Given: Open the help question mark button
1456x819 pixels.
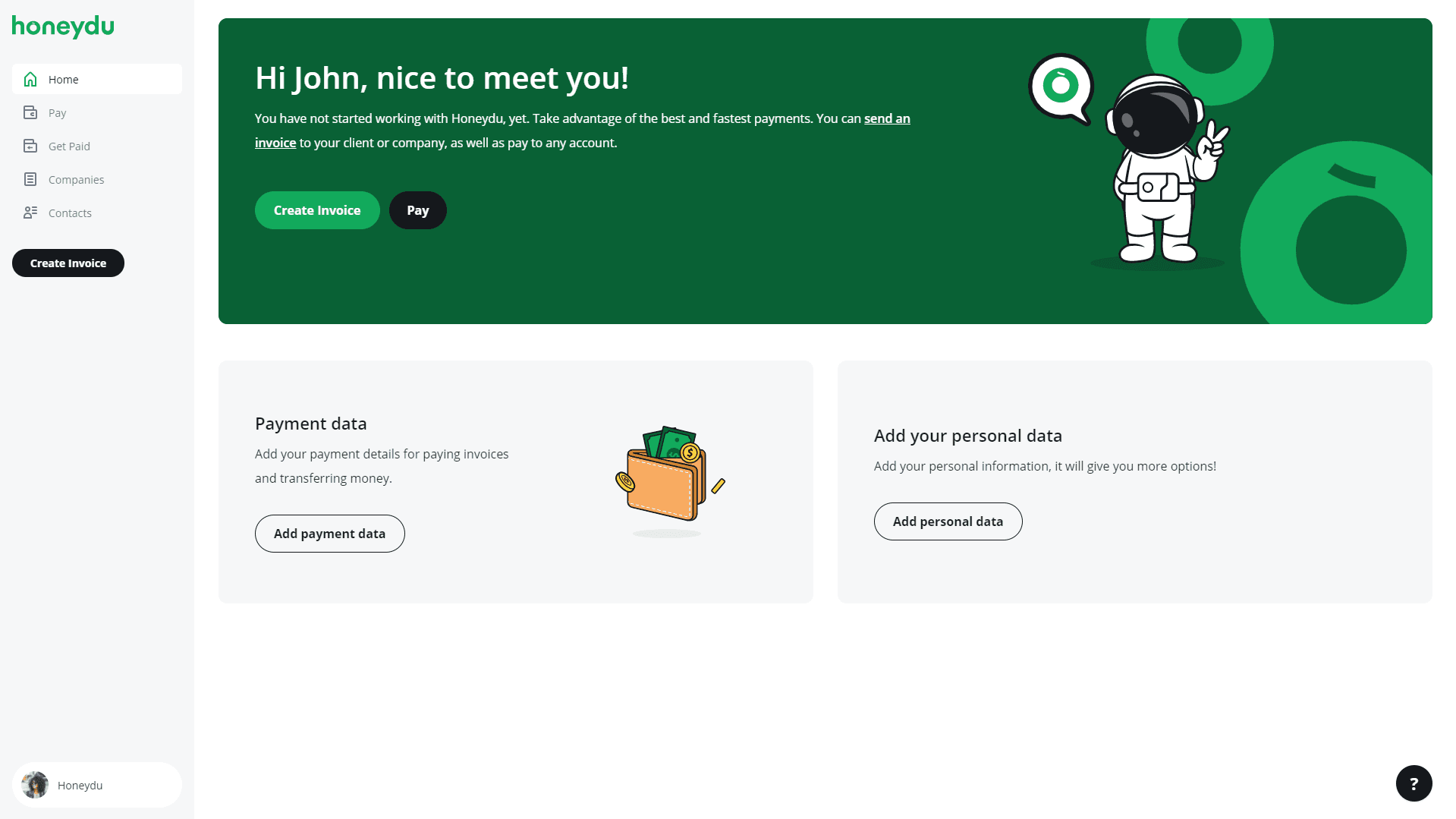Looking at the screenshot, I should (1414, 783).
